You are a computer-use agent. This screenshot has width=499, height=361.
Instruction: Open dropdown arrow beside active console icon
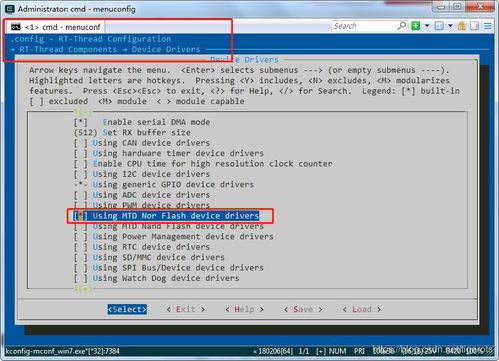[x=450, y=26]
